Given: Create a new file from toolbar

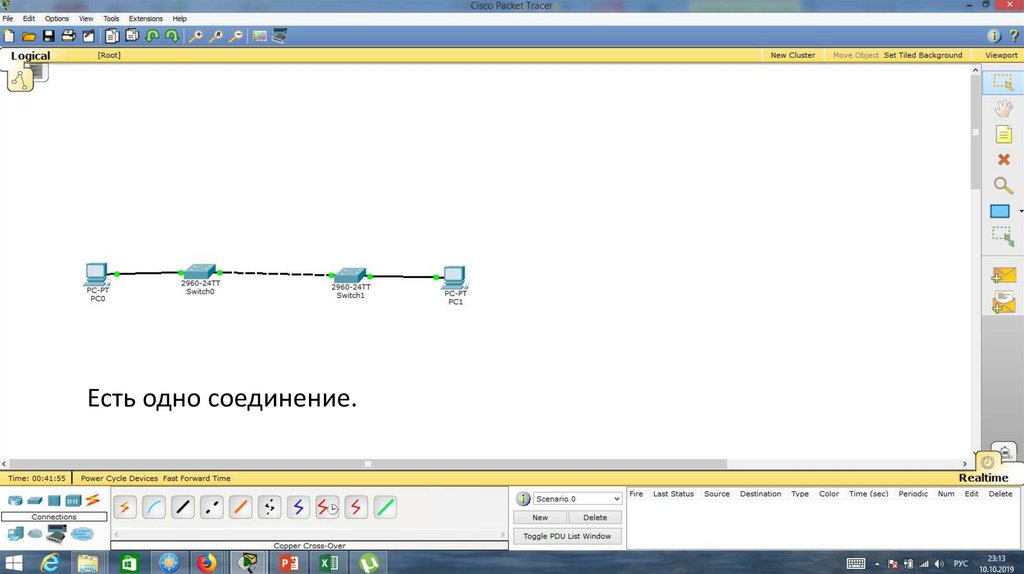Looking at the screenshot, I should (x=9, y=36).
